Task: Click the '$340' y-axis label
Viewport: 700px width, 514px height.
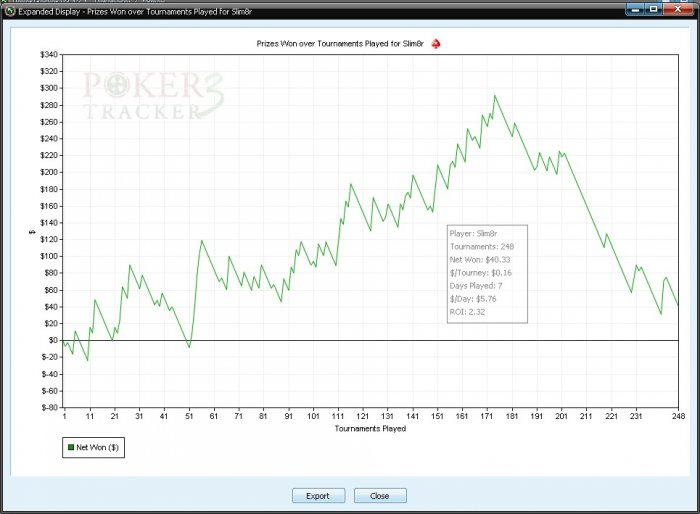Action: coord(49,54)
